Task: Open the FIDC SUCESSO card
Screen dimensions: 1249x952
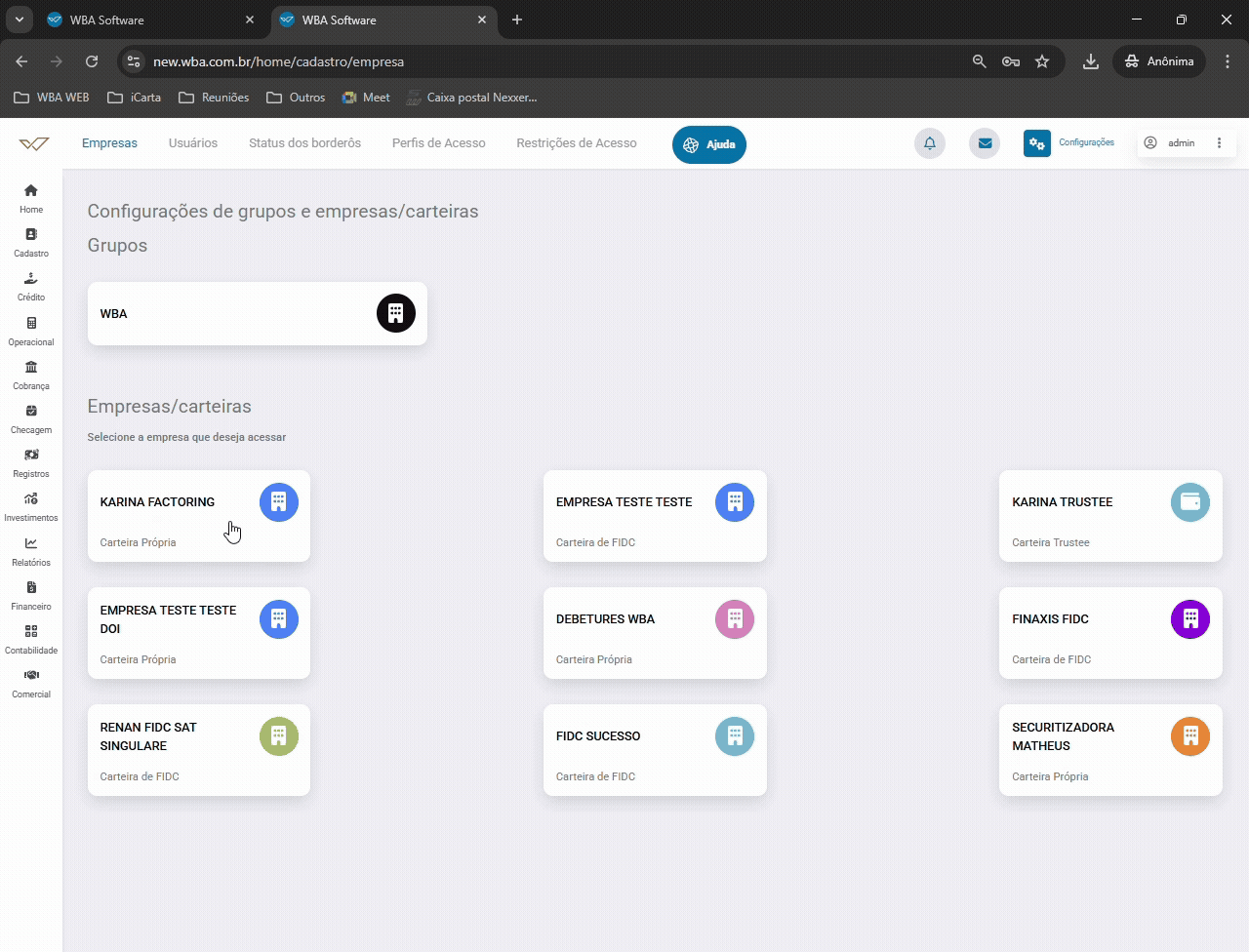Action: click(655, 750)
